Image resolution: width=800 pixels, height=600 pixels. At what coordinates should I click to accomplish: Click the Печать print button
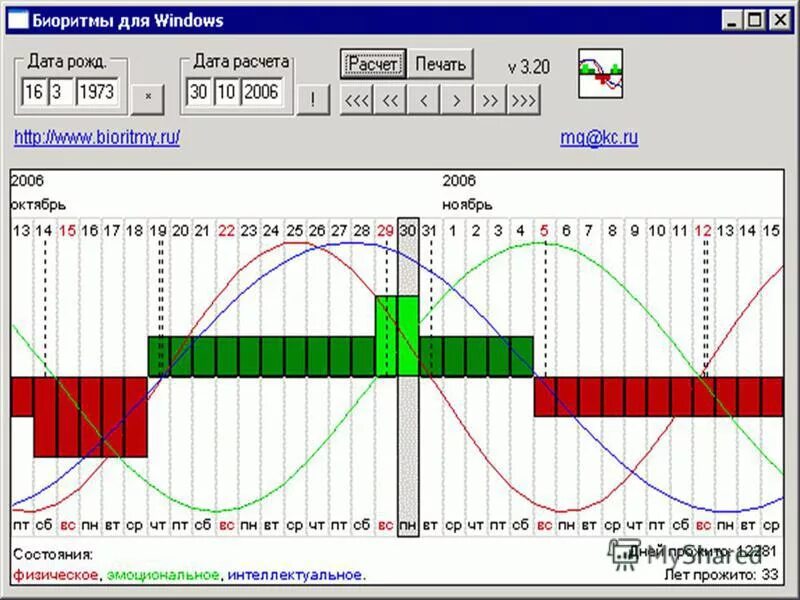tap(440, 64)
